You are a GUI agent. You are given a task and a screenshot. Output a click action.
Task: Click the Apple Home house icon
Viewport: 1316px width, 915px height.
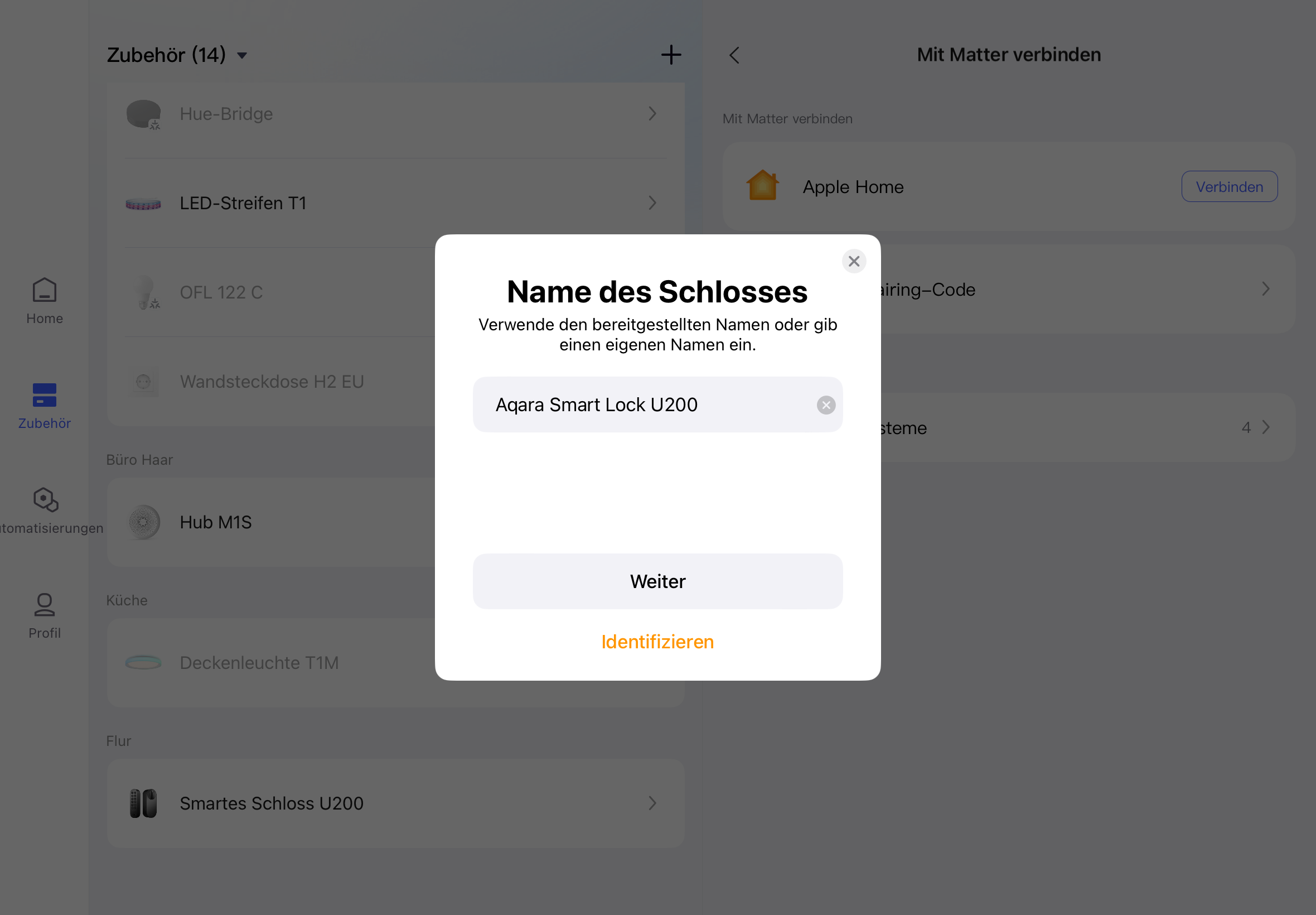[762, 186]
